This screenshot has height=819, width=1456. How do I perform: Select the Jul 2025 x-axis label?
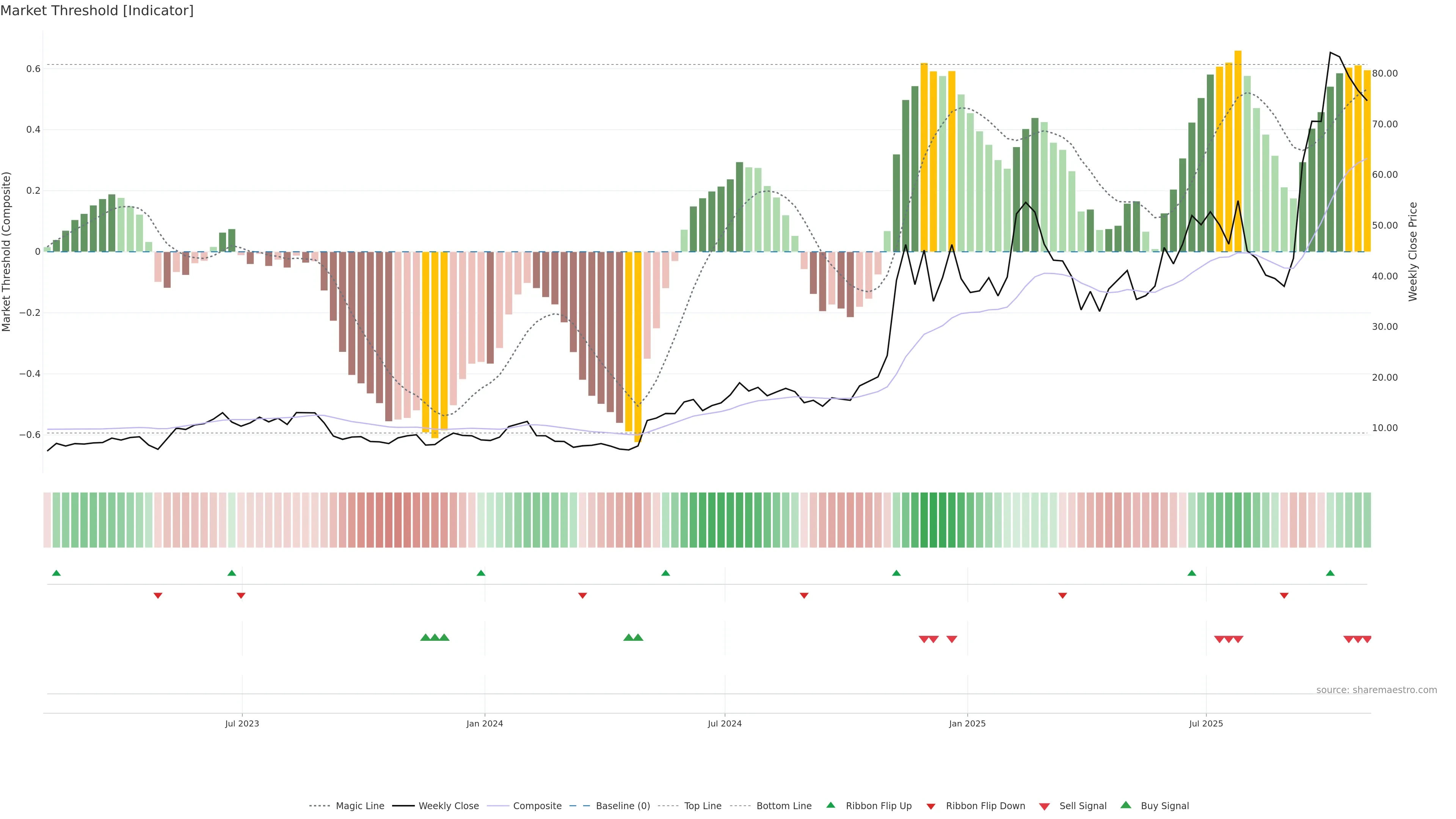1206,723
